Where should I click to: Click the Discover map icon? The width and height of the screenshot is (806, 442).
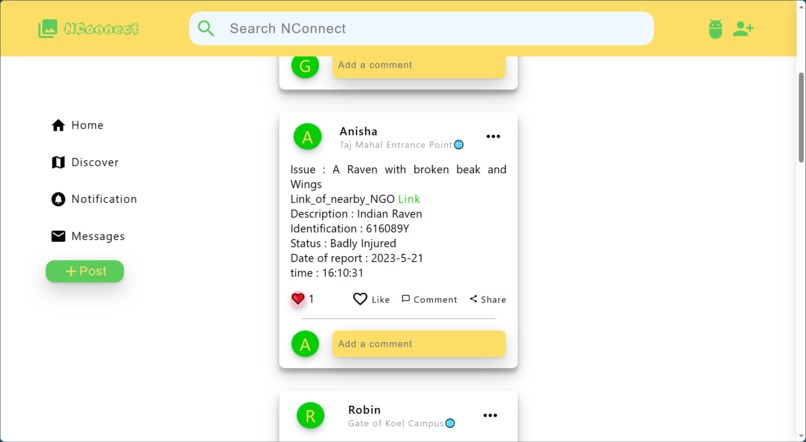58,162
